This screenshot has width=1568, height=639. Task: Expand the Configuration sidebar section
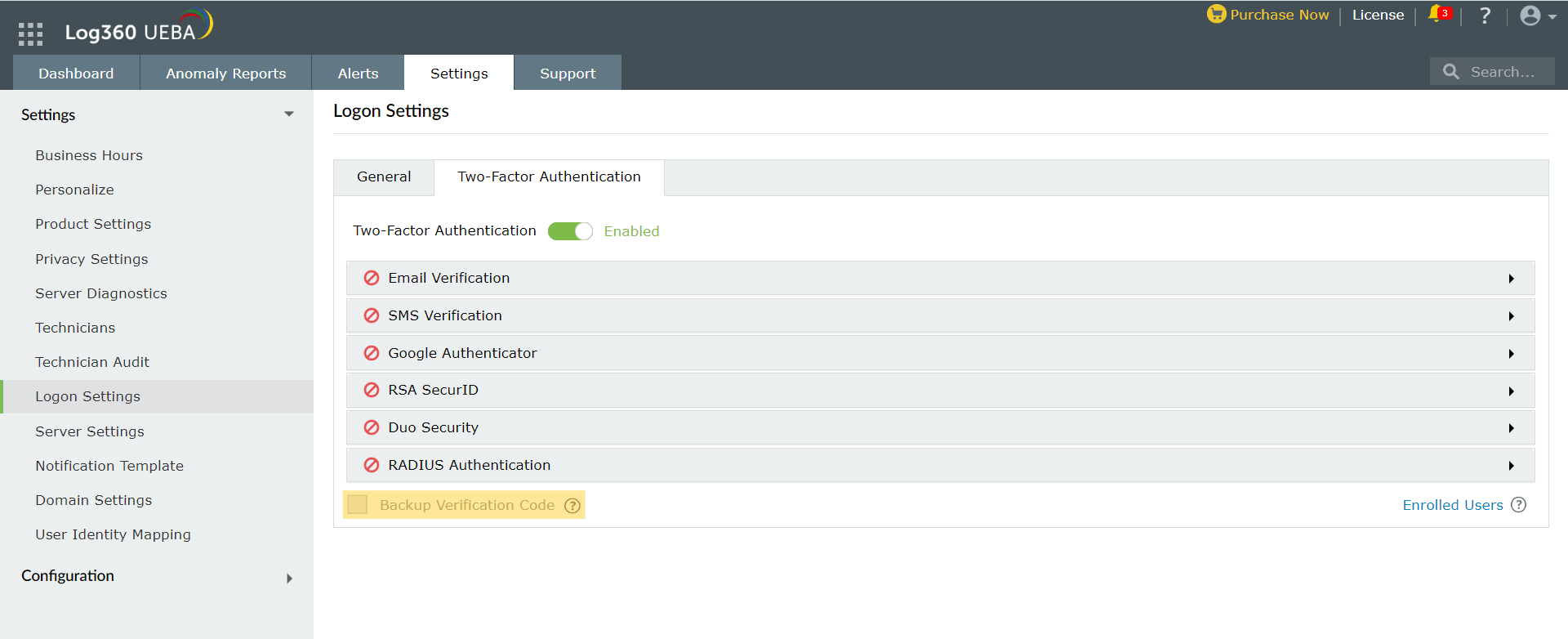pos(289,578)
